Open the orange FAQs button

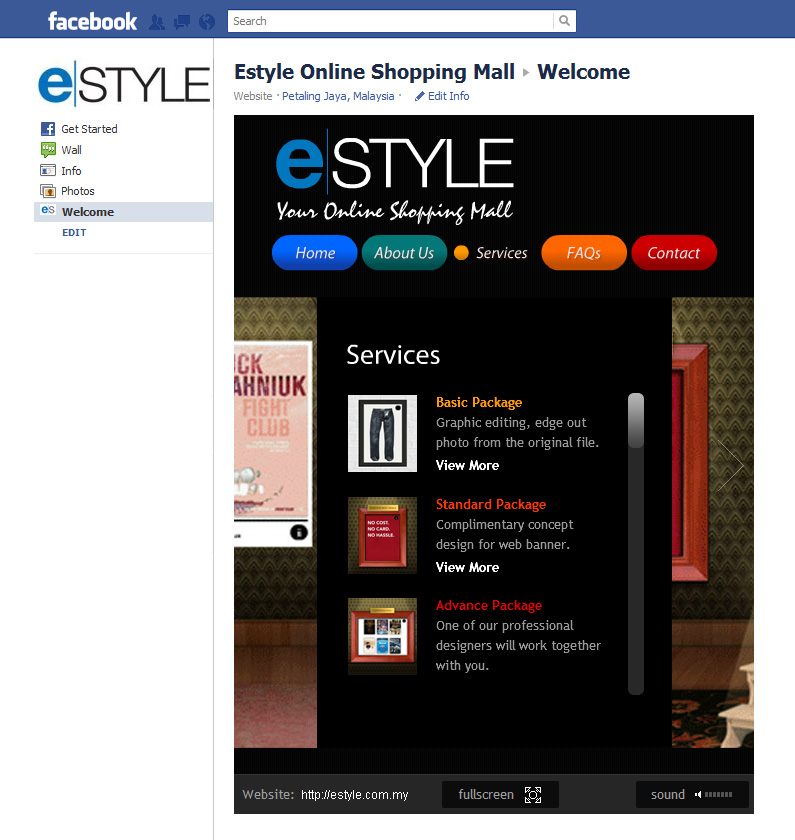[583, 253]
